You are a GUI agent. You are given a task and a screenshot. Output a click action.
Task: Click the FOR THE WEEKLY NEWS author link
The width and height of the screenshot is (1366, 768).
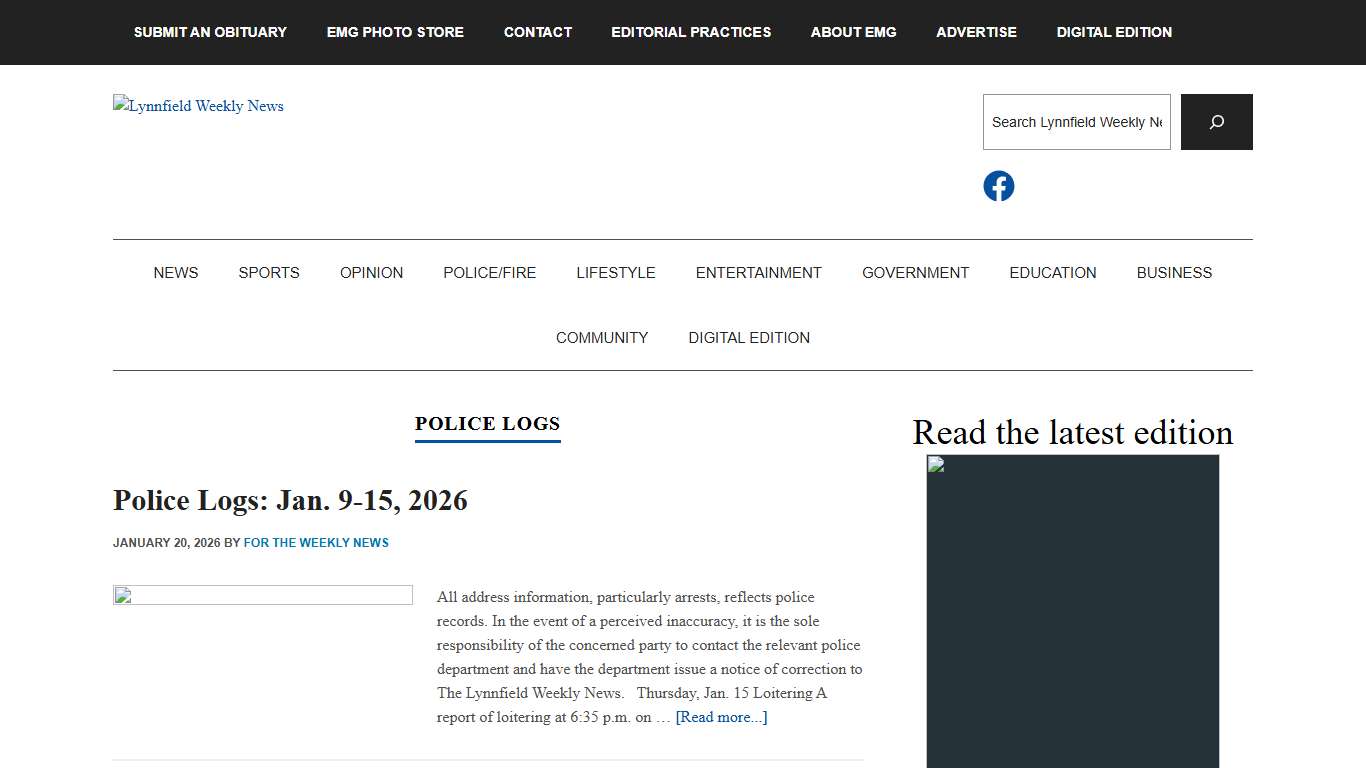[316, 542]
